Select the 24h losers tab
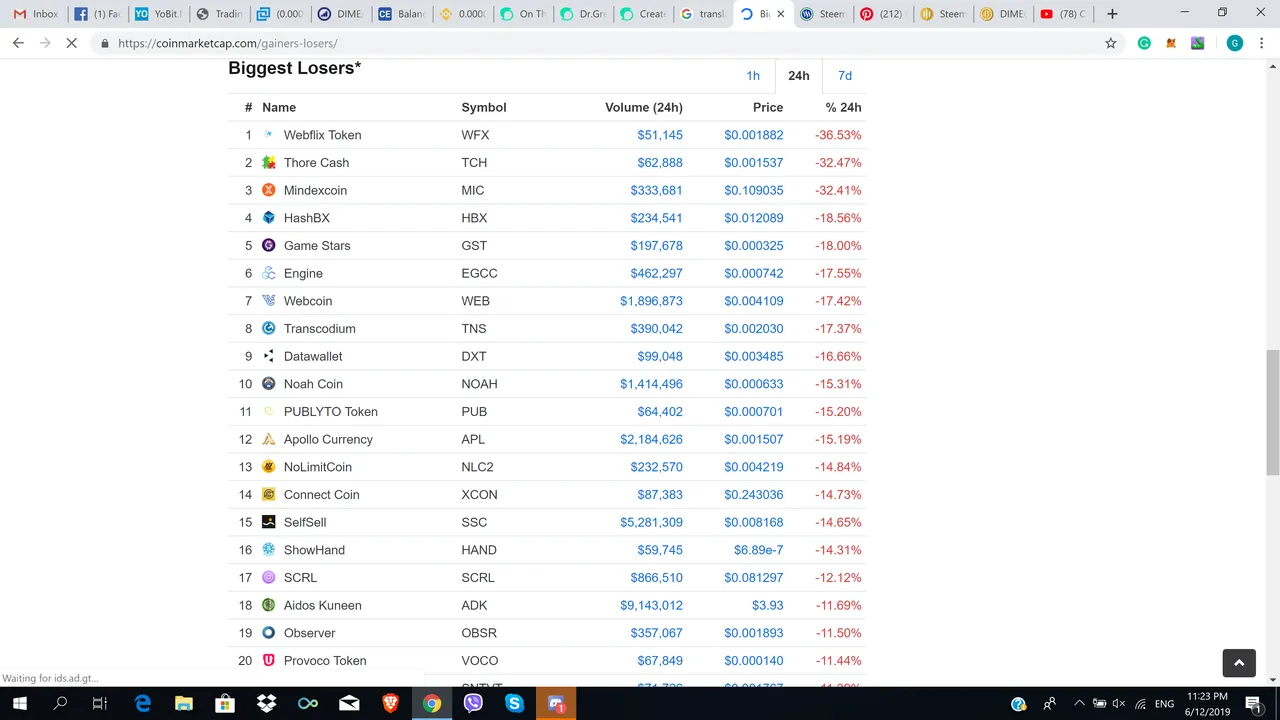 pyautogui.click(x=798, y=76)
